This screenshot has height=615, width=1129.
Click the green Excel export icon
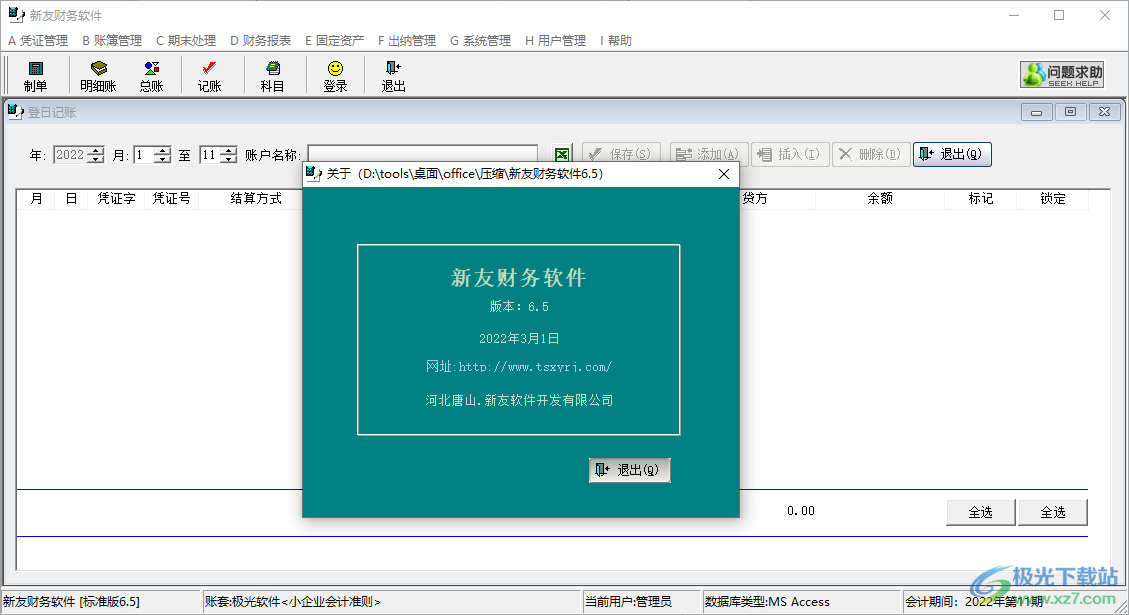coord(562,154)
